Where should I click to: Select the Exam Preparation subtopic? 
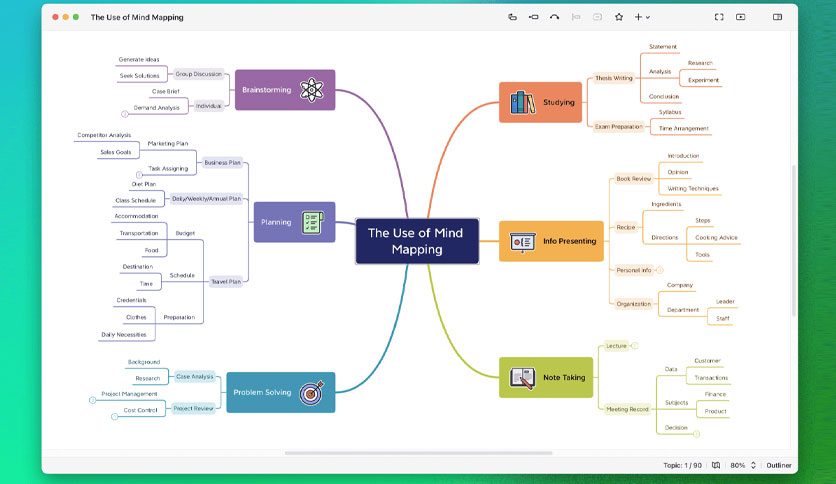(x=618, y=126)
